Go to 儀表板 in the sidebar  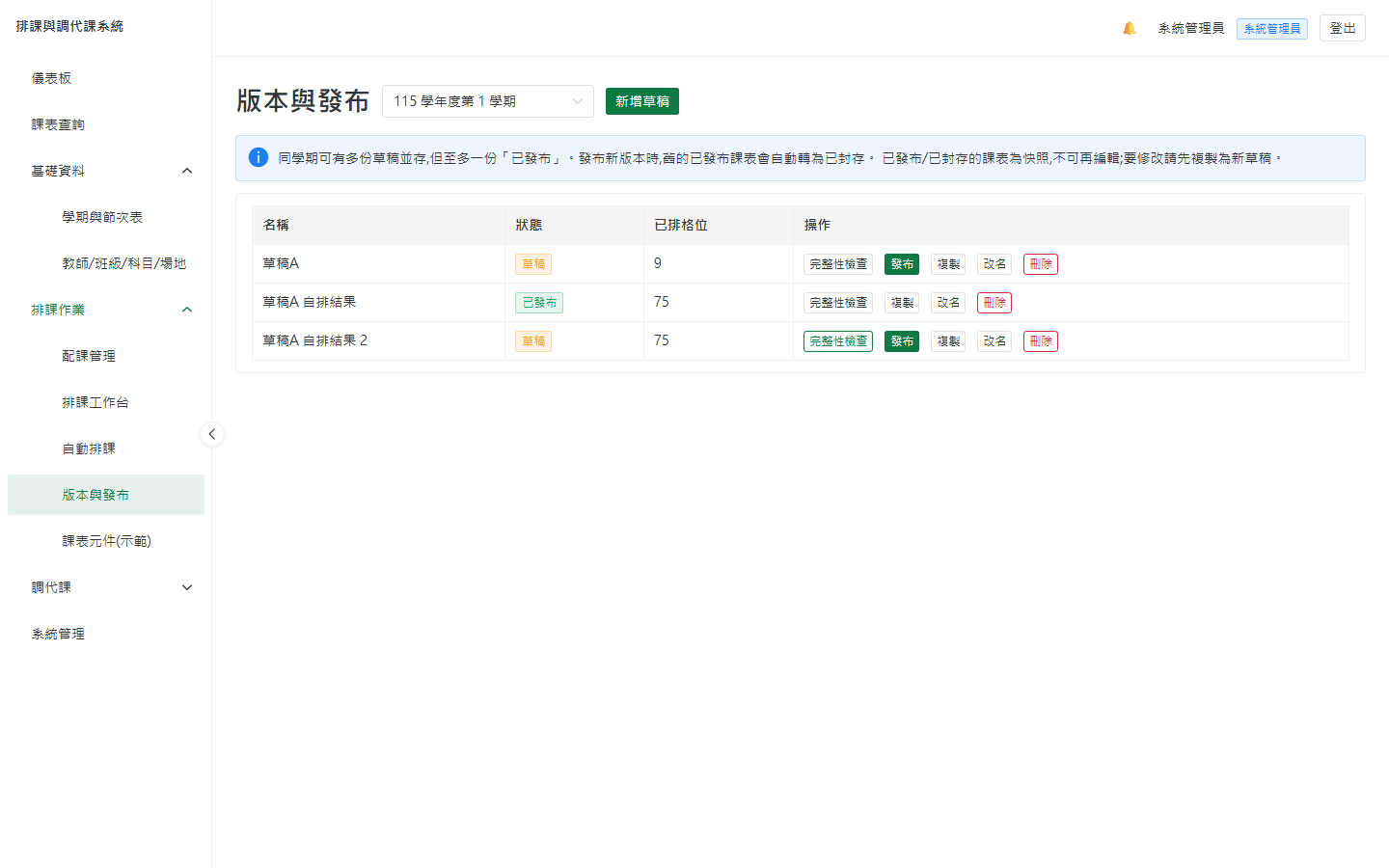pyautogui.click(x=106, y=78)
